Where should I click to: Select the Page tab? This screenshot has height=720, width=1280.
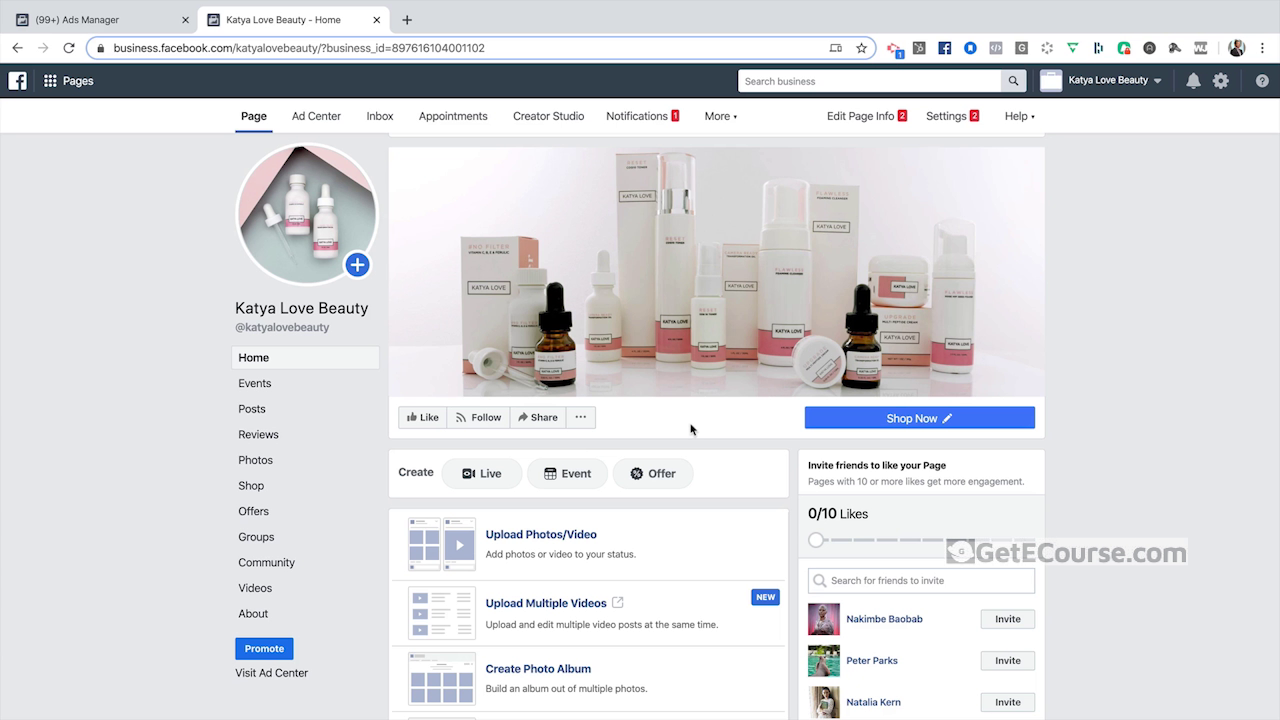254,116
